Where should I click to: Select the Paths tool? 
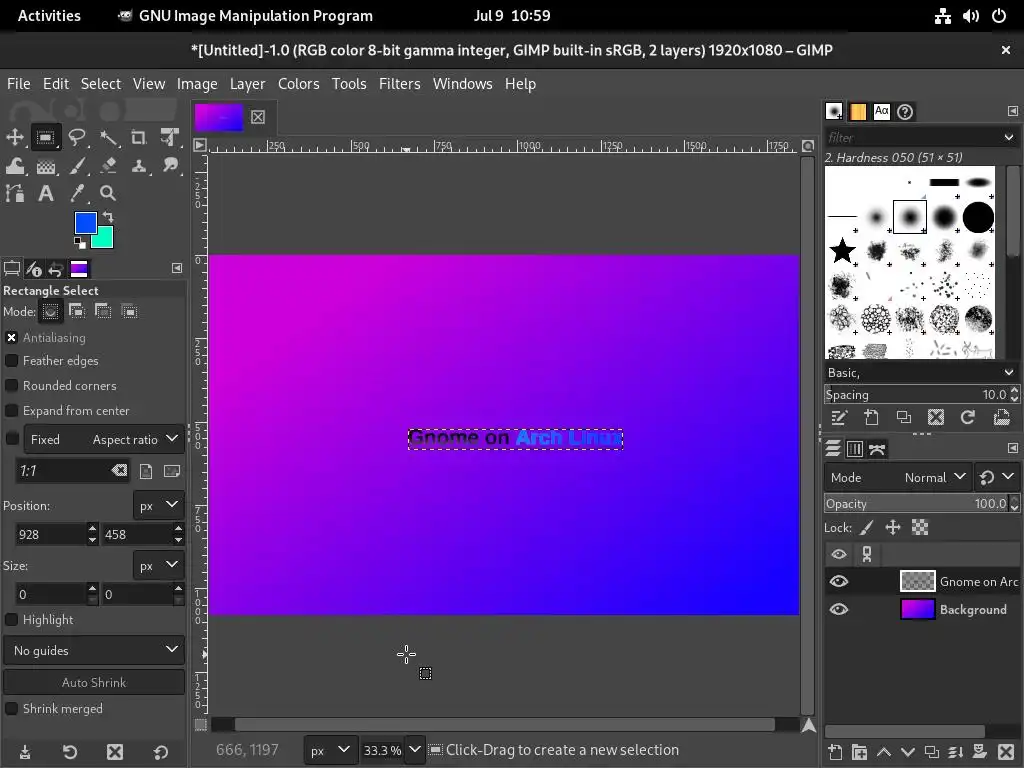[14, 193]
